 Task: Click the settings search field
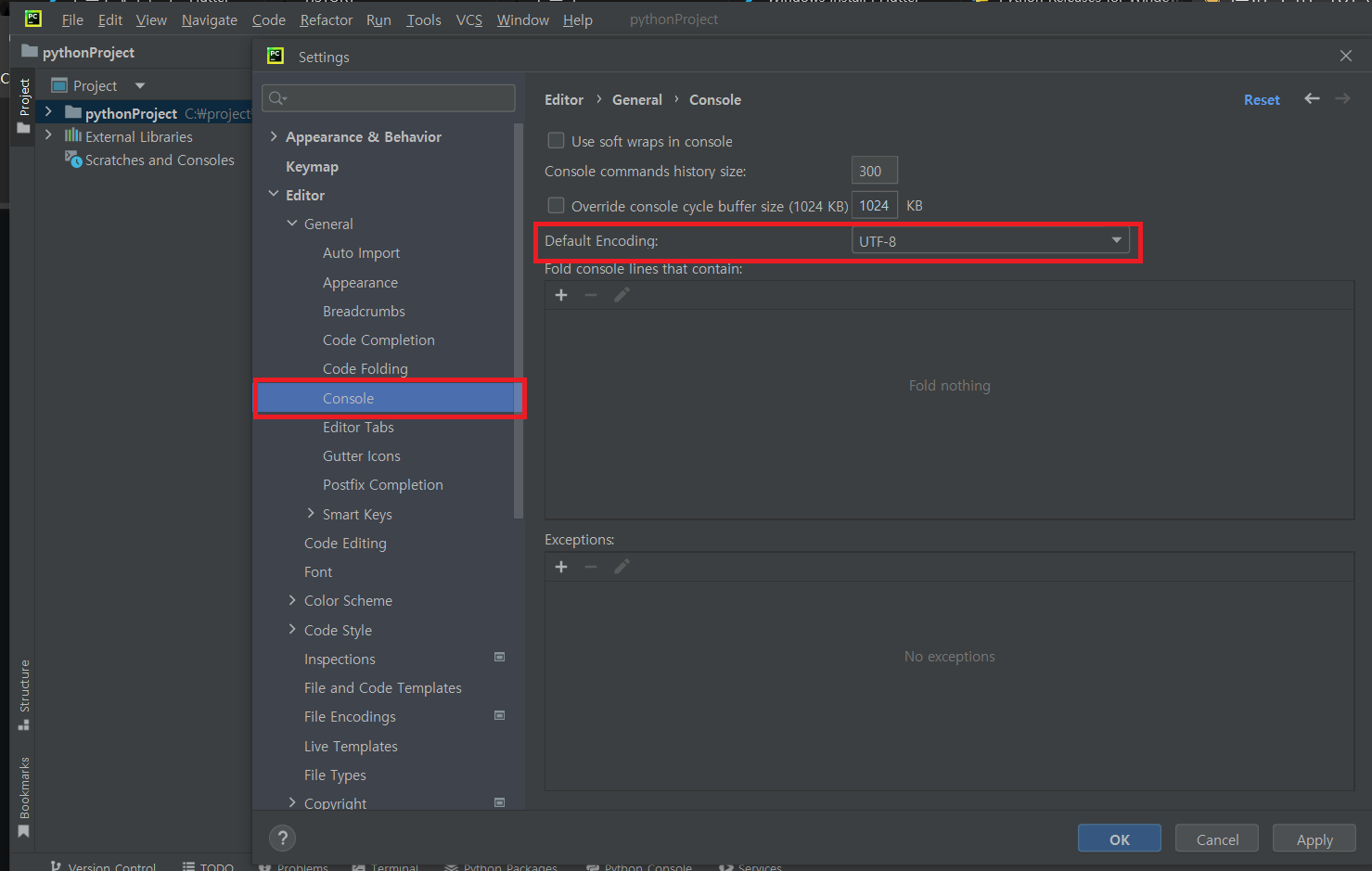click(x=389, y=98)
